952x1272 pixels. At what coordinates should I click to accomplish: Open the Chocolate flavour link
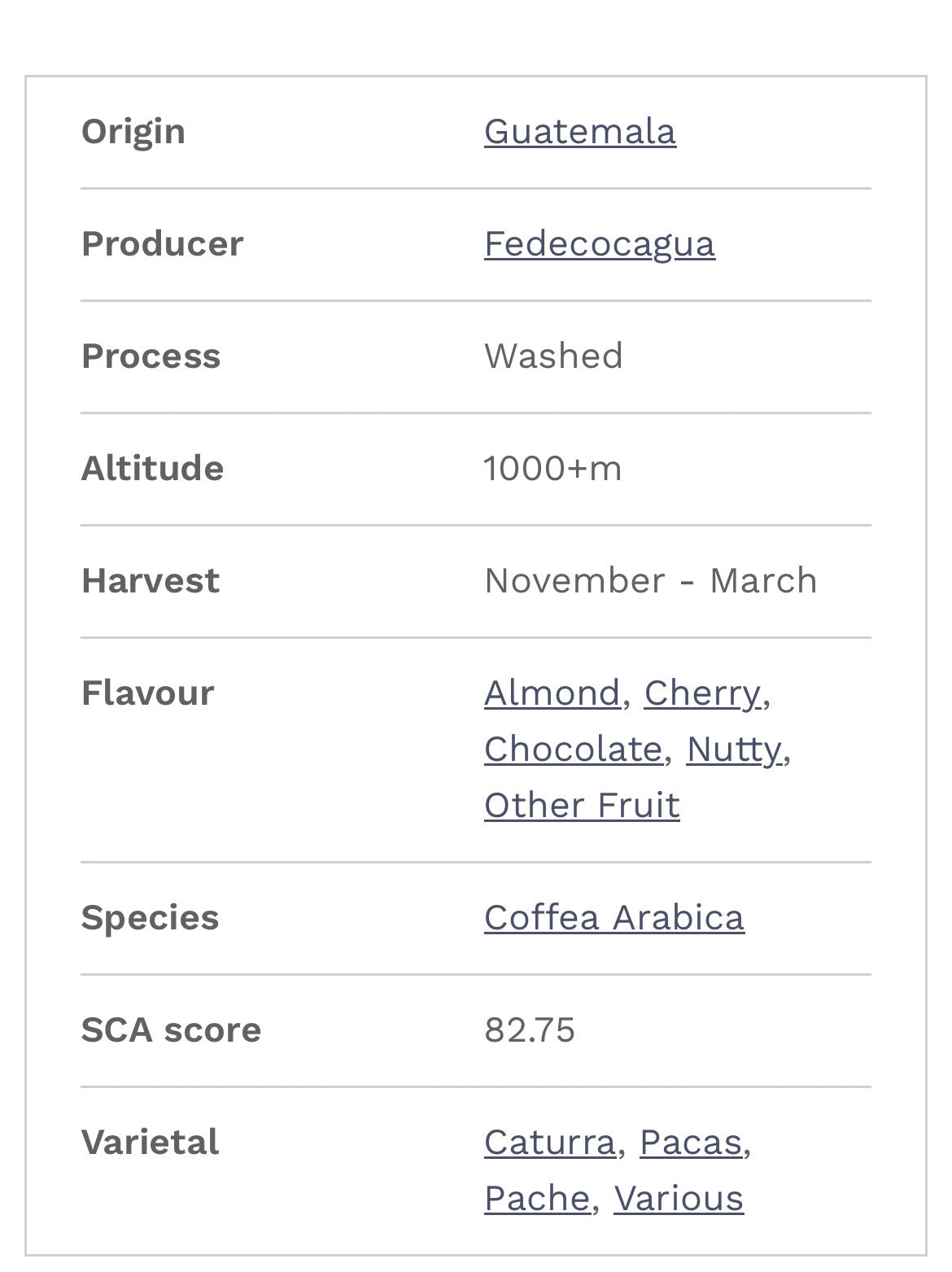(x=571, y=748)
